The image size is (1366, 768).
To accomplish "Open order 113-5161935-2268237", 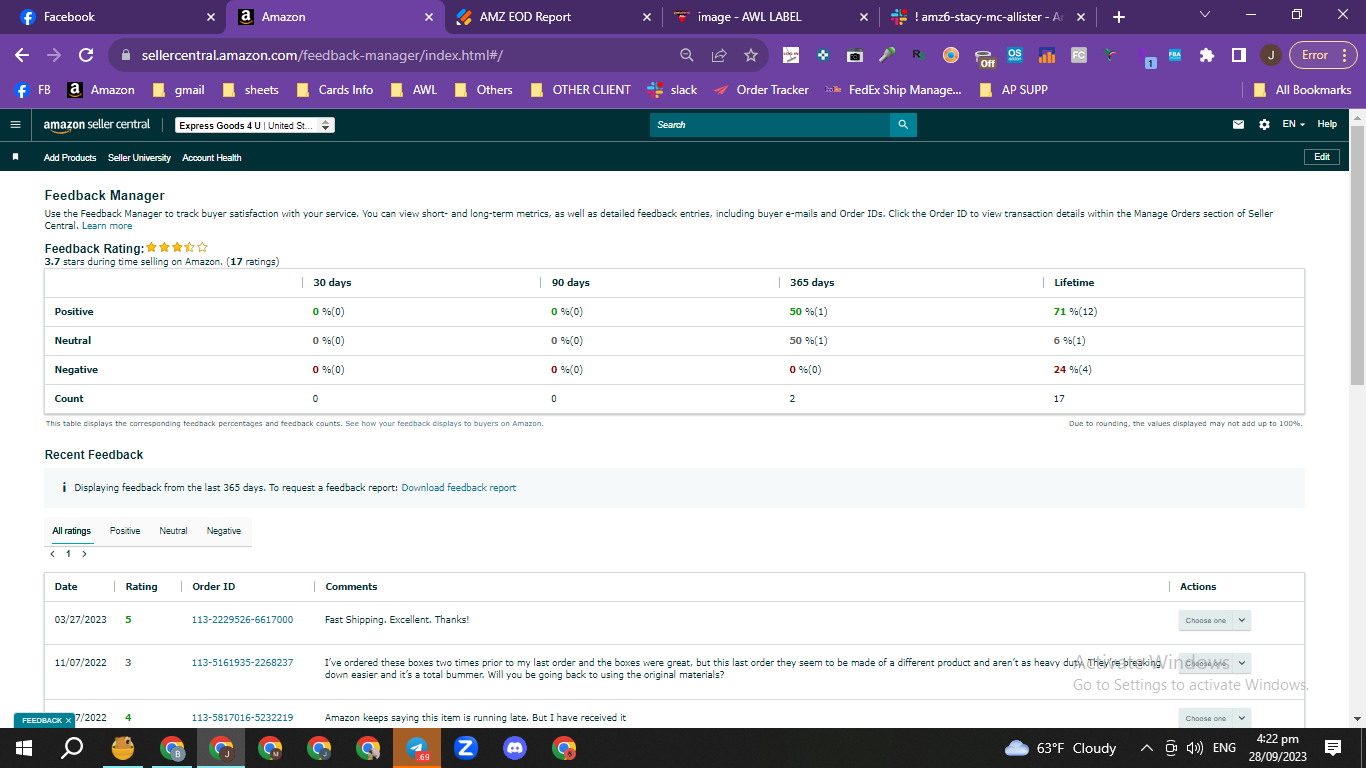I will pyautogui.click(x=242, y=662).
